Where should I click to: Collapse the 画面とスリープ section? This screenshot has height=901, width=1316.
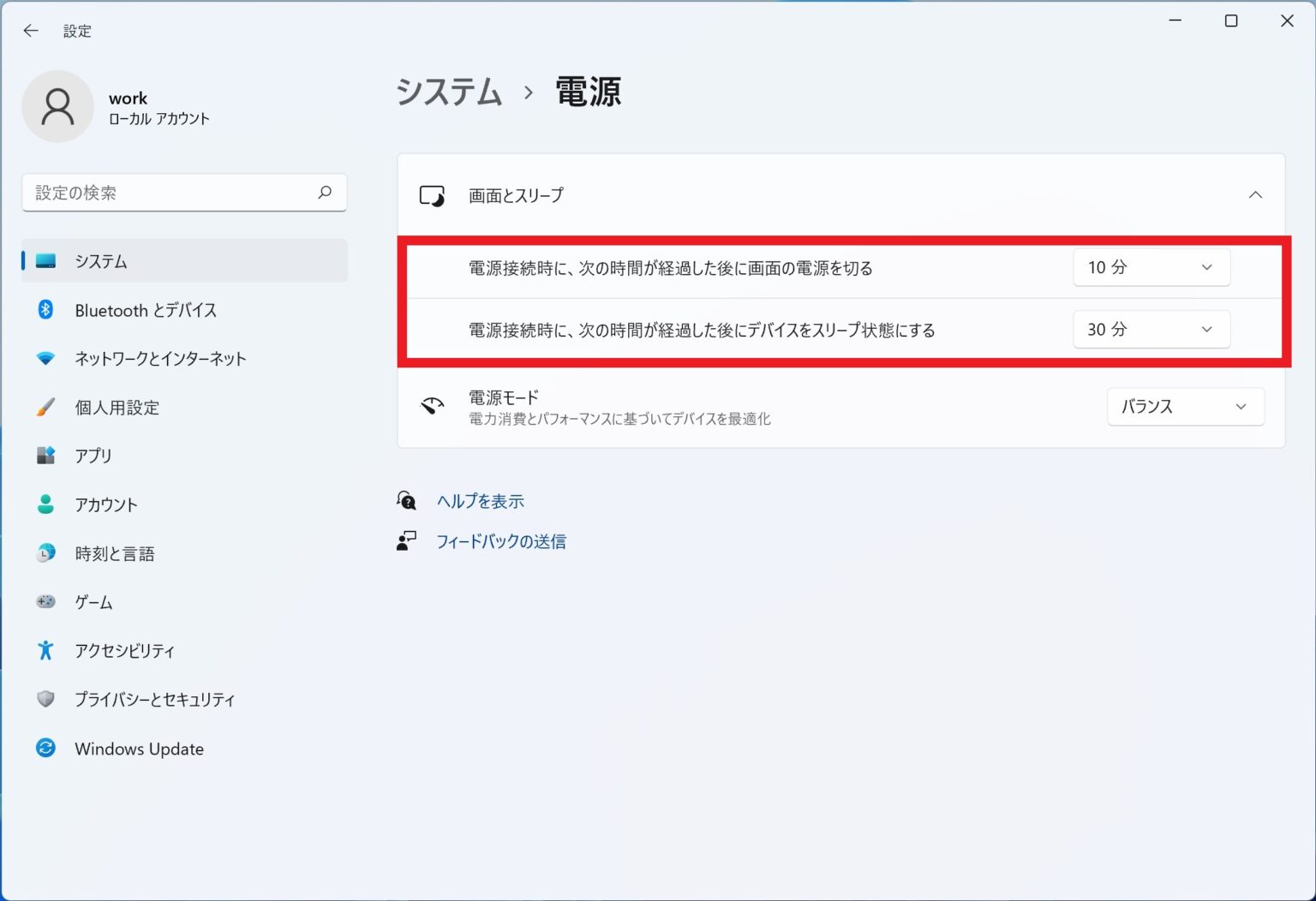point(1255,195)
